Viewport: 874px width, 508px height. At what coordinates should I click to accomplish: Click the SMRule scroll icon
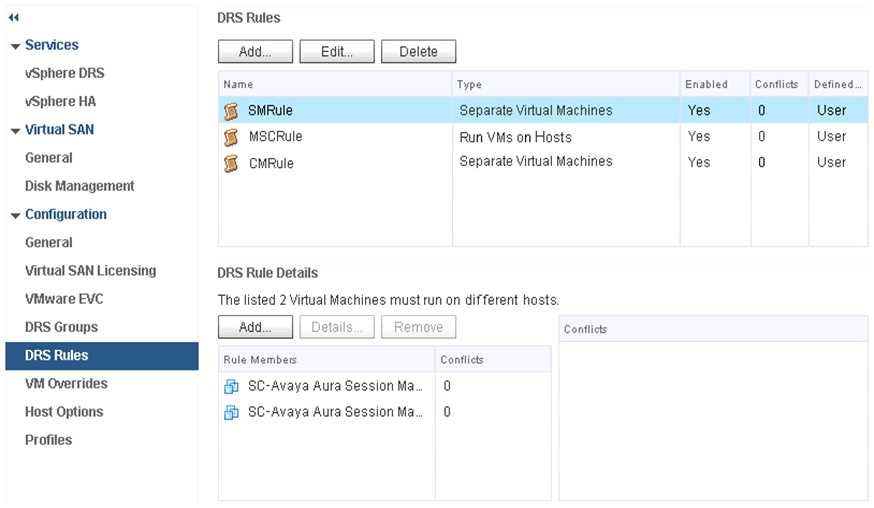tap(231, 111)
